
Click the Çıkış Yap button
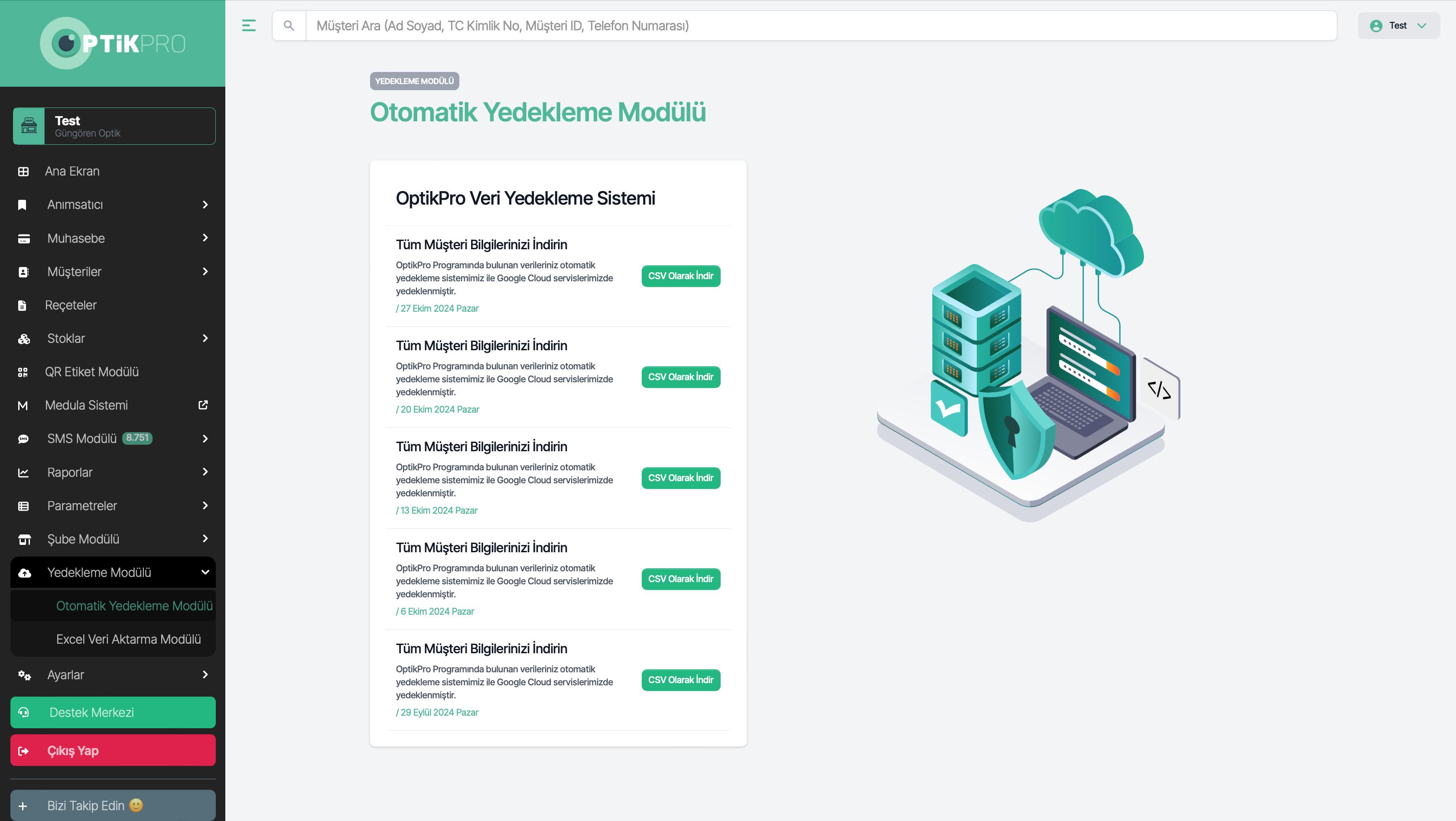pos(113,751)
